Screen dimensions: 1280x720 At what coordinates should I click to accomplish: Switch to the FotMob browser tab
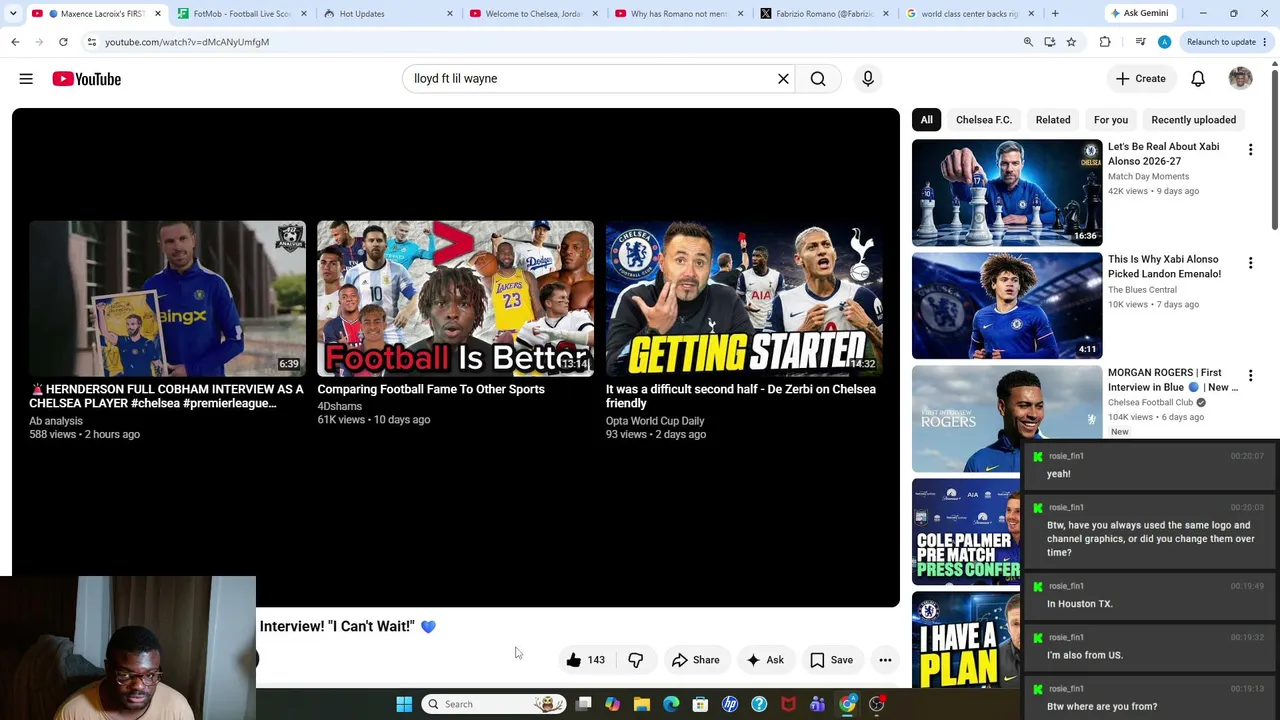click(240, 14)
